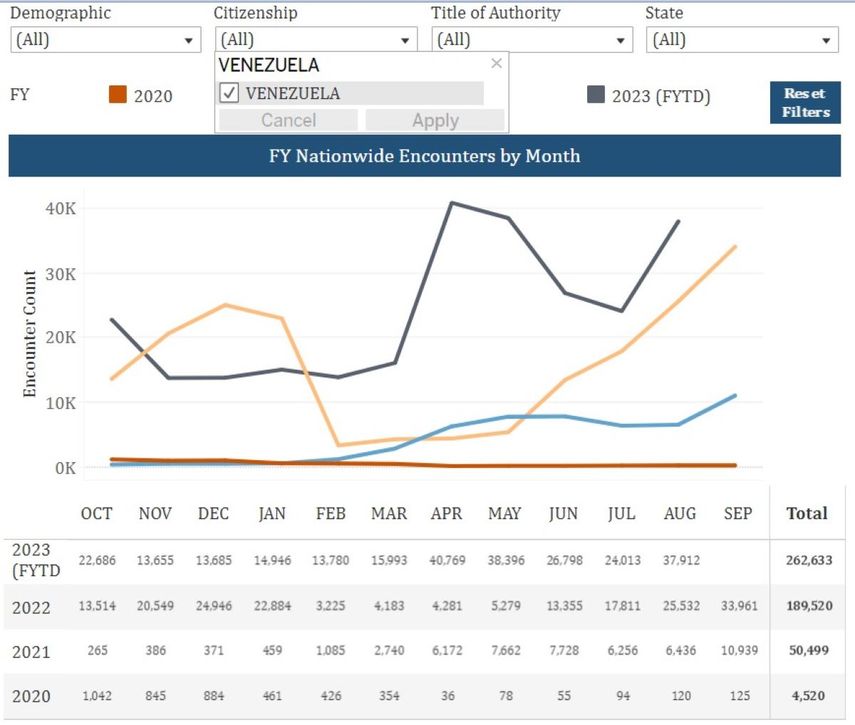This screenshot has height=725, width=855.
Task: Click the Reset Filters button
Action: [x=805, y=103]
